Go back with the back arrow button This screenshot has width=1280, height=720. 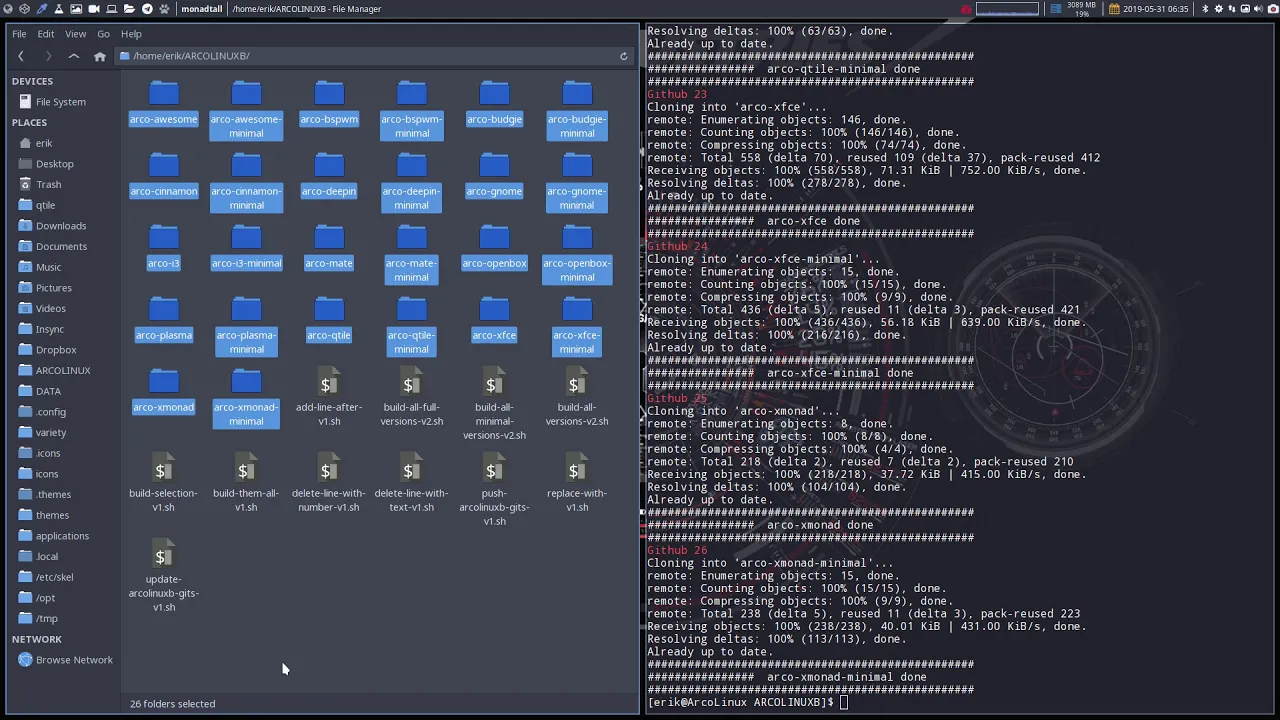click(21, 56)
